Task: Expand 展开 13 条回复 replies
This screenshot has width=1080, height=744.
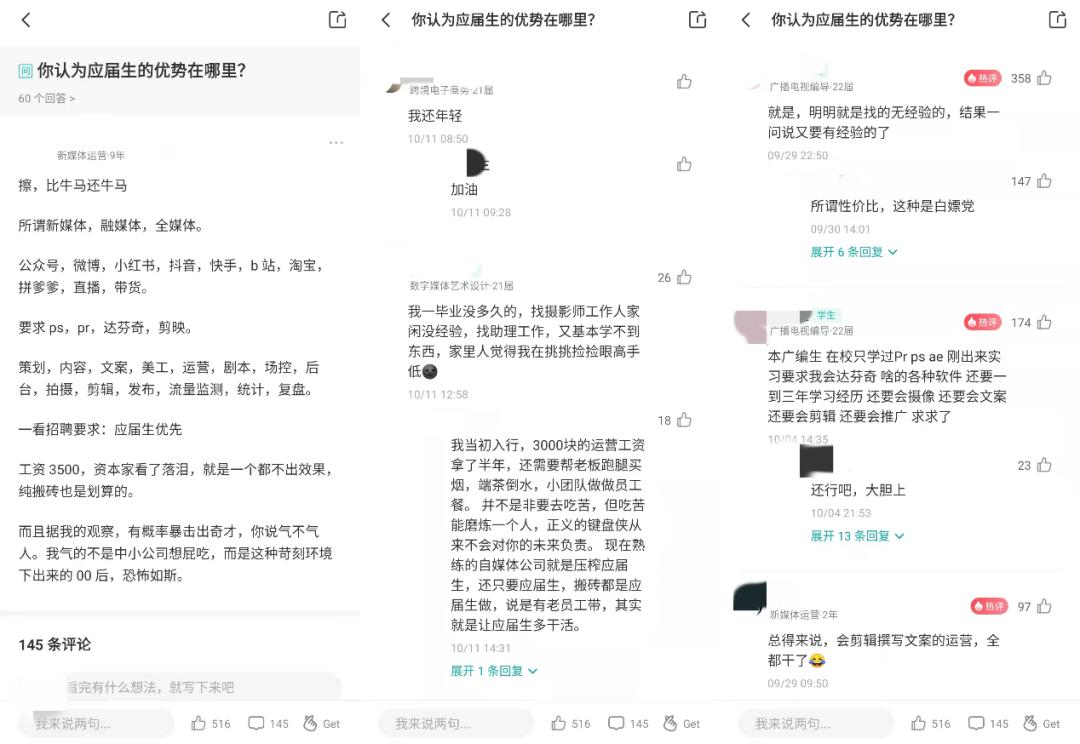Action: coord(857,536)
